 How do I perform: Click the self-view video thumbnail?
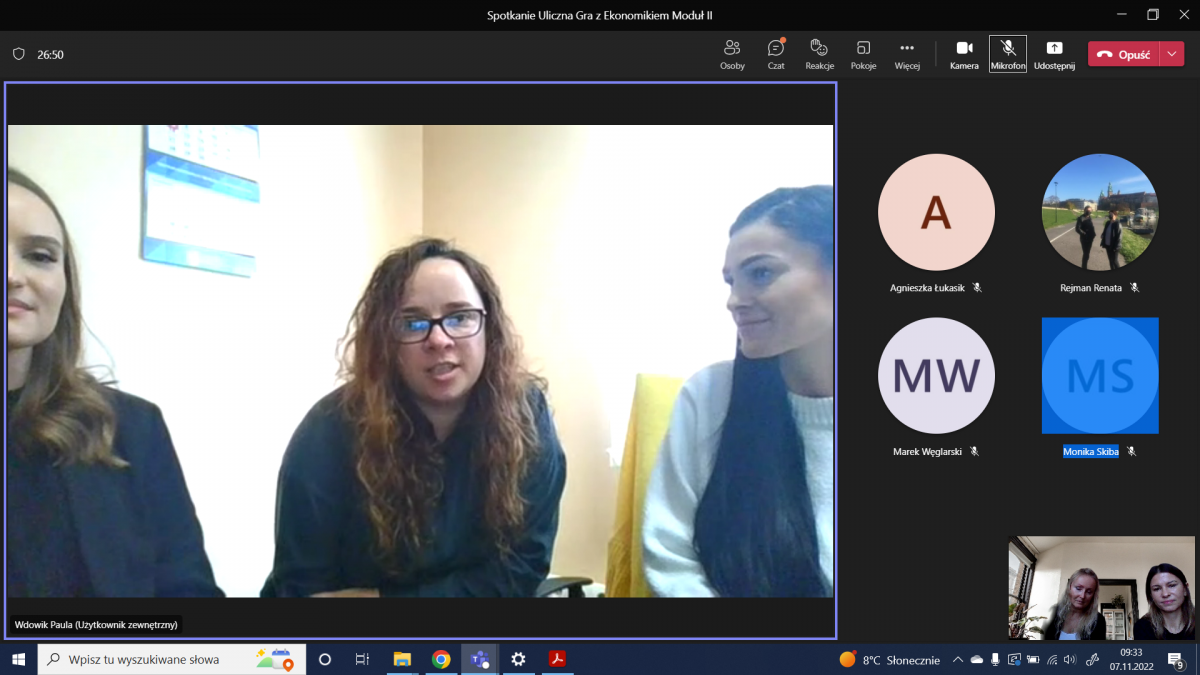coord(1101,588)
